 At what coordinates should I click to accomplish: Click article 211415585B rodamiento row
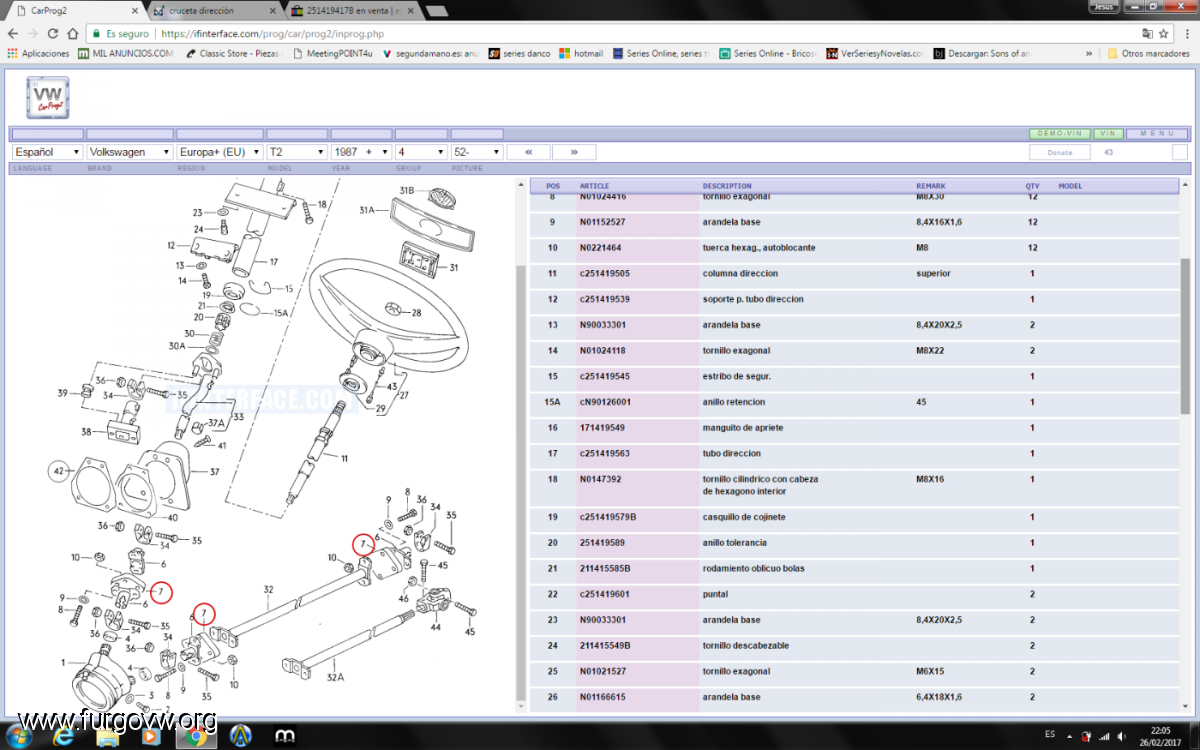pos(857,568)
